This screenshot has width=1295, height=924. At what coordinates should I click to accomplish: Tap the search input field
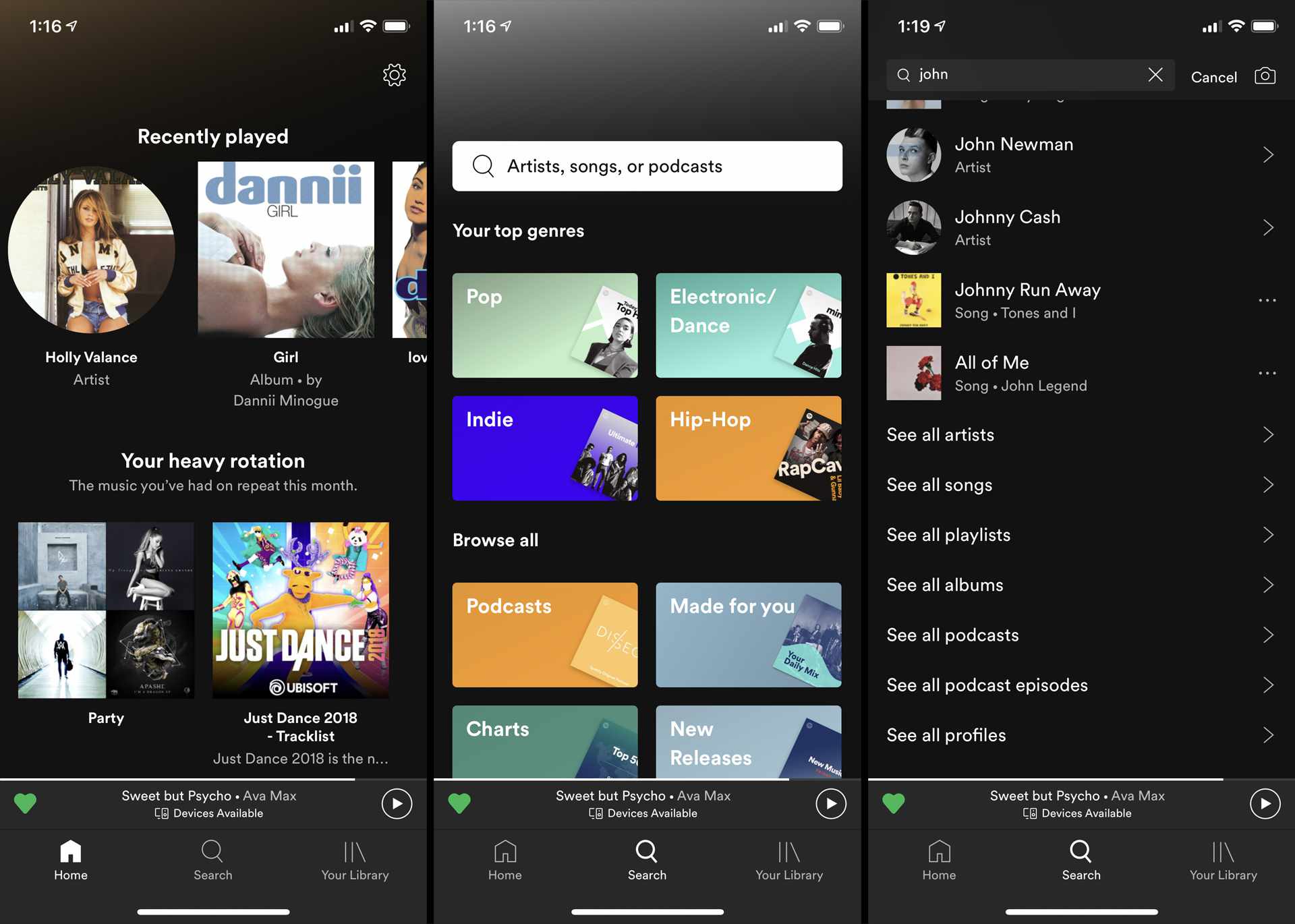647,166
